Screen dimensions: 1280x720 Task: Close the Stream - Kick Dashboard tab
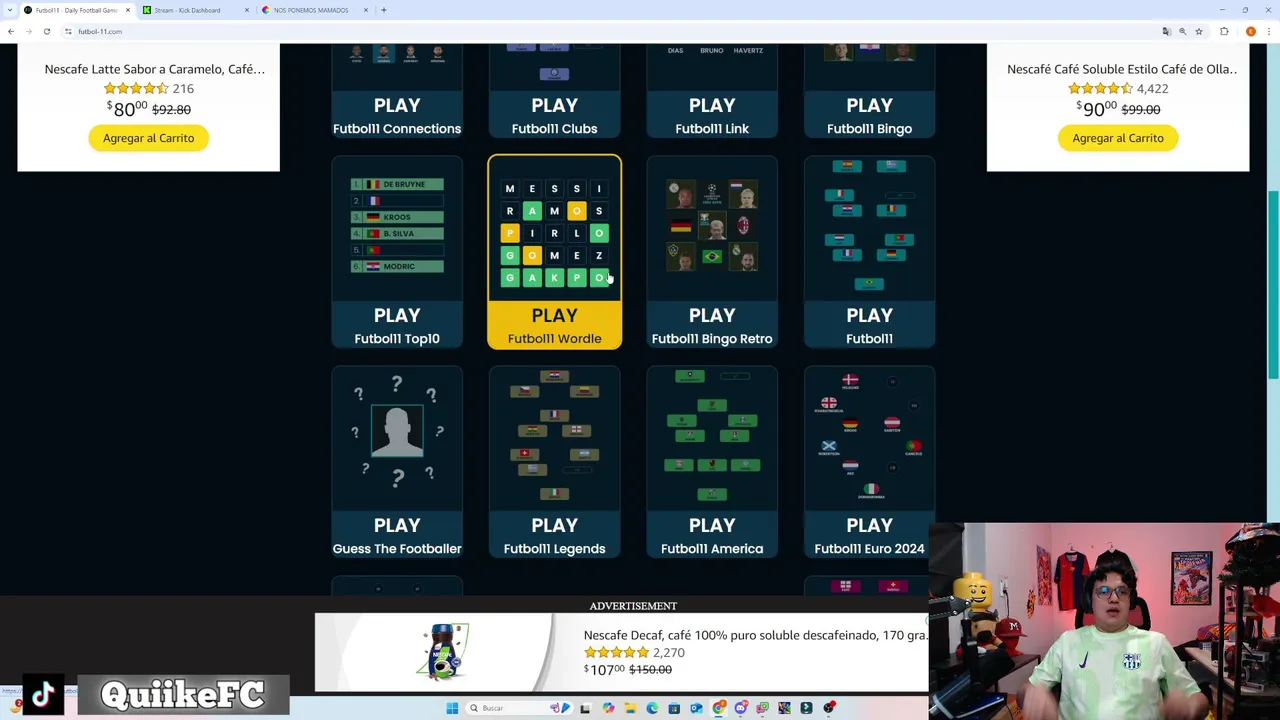coord(247,10)
